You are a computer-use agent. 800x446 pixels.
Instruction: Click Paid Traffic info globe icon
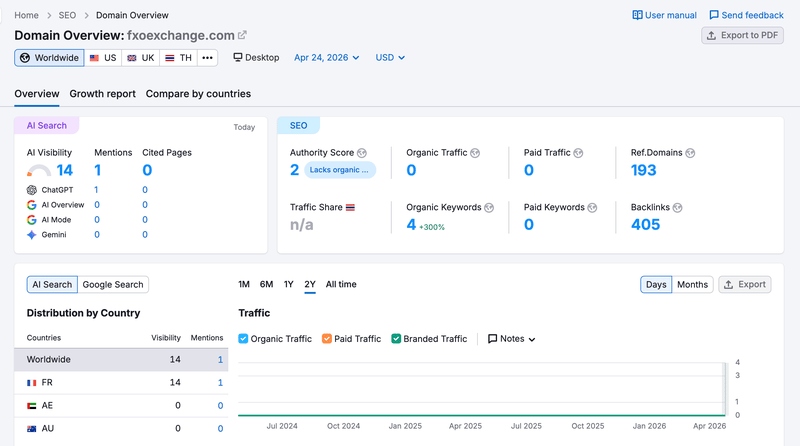[578, 153]
